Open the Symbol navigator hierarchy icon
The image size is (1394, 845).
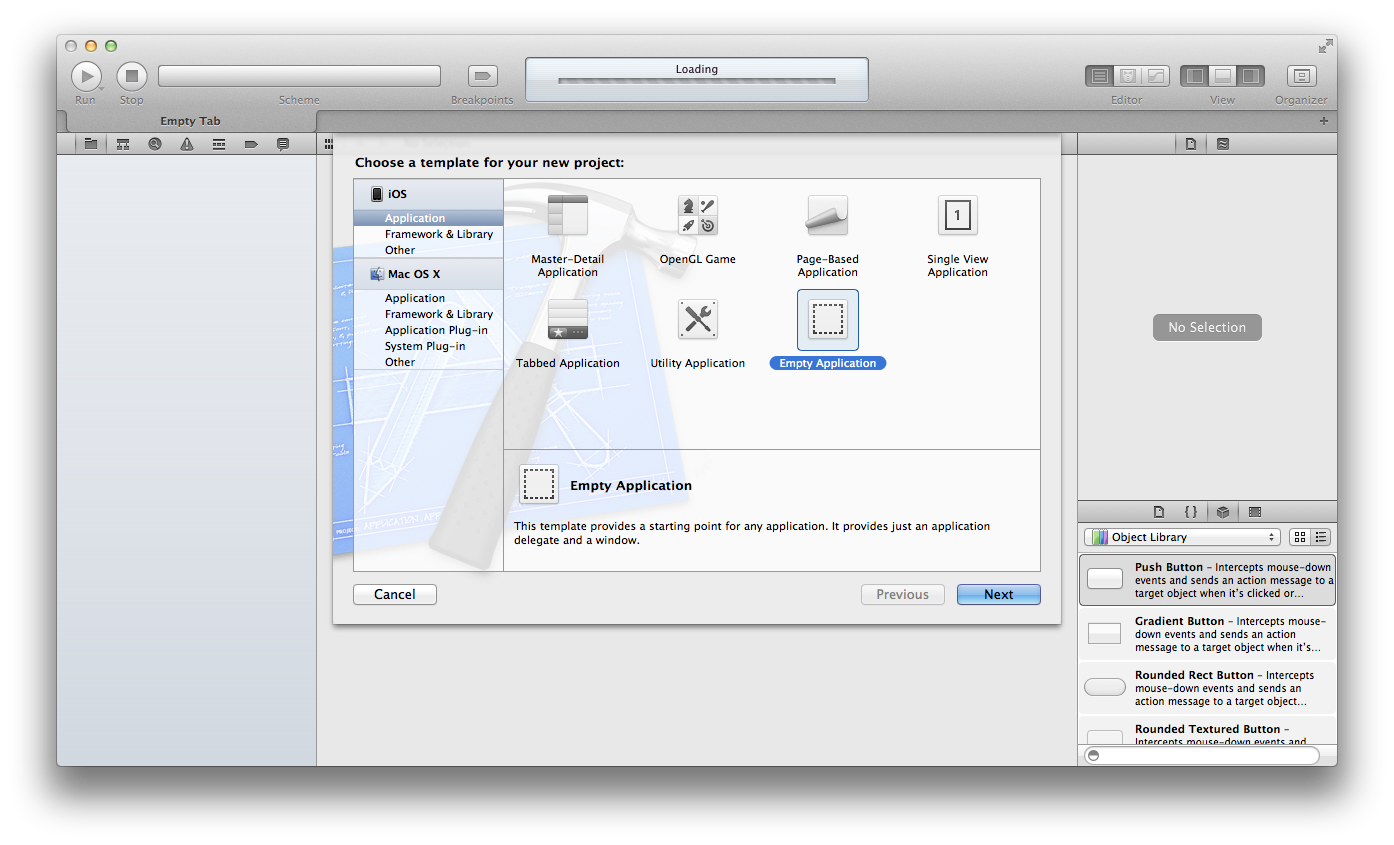(123, 144)
